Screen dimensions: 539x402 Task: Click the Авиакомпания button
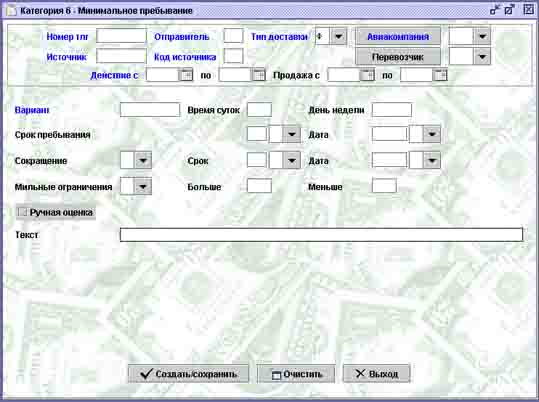point(398,36)
